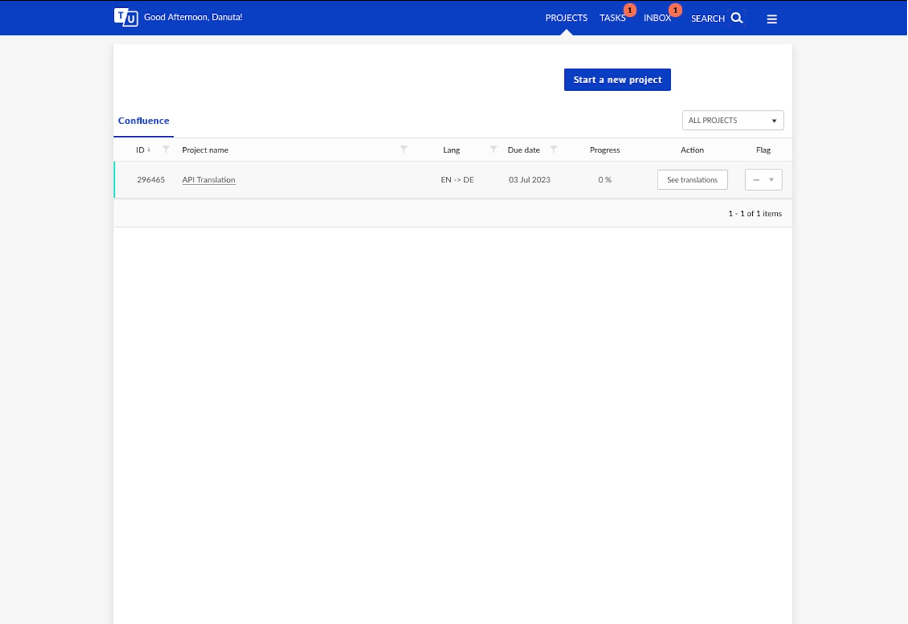Click the ID column filter icon
The image size is (908, 624).
pyautogui.click(x=166, y=149)
